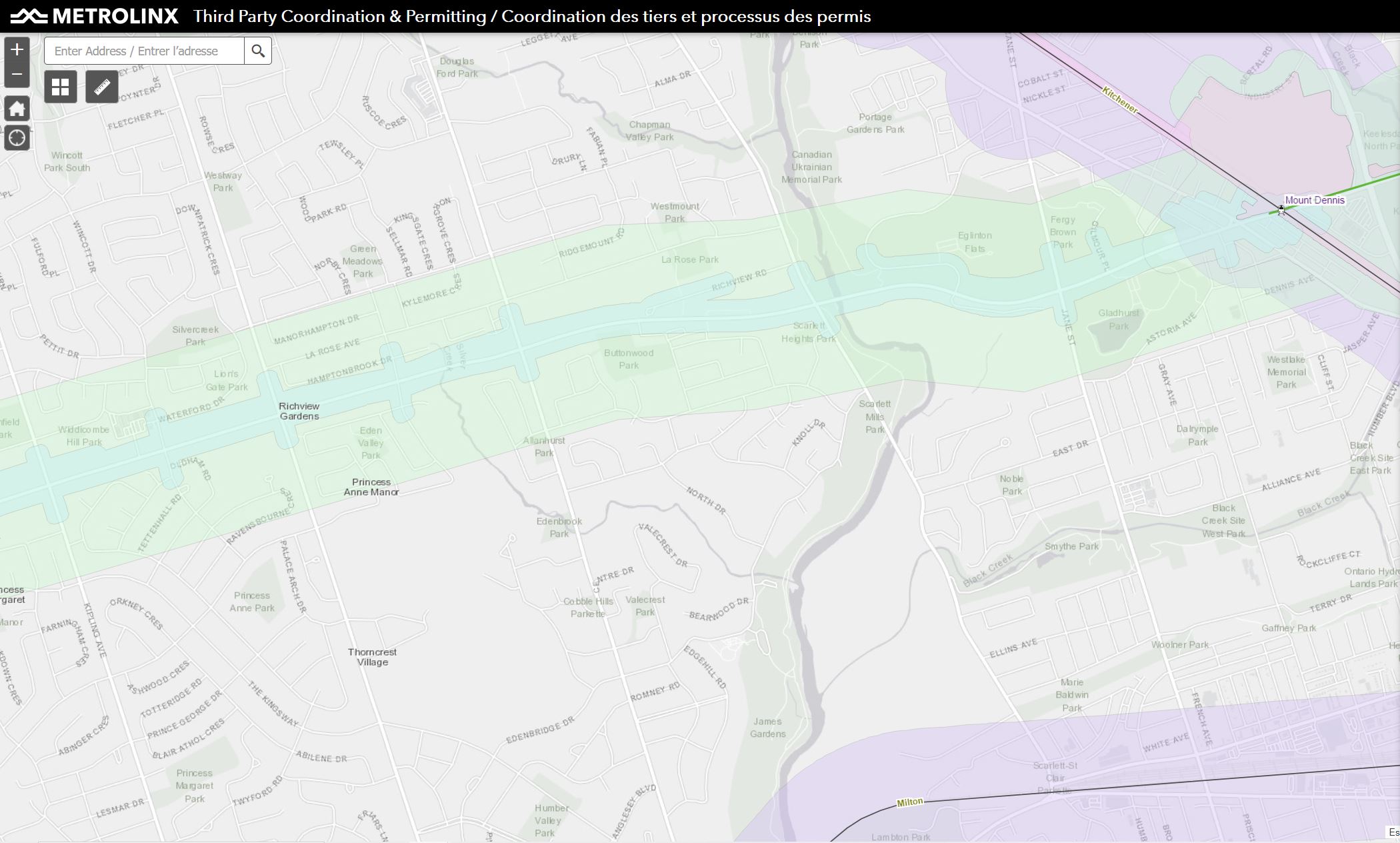The width and height of the screenshot is (1400, 843).
Task: Click the magnifier search button
Action: 258,51
